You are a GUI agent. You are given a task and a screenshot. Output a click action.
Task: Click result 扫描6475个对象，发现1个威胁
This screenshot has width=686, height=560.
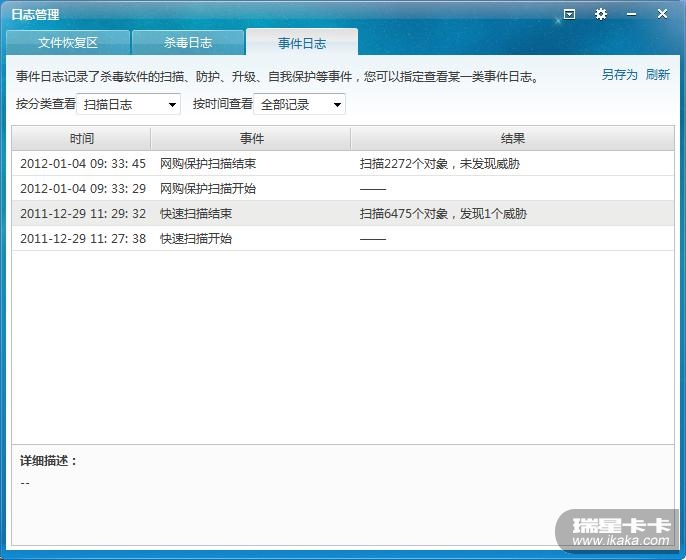tap(443, 214)
